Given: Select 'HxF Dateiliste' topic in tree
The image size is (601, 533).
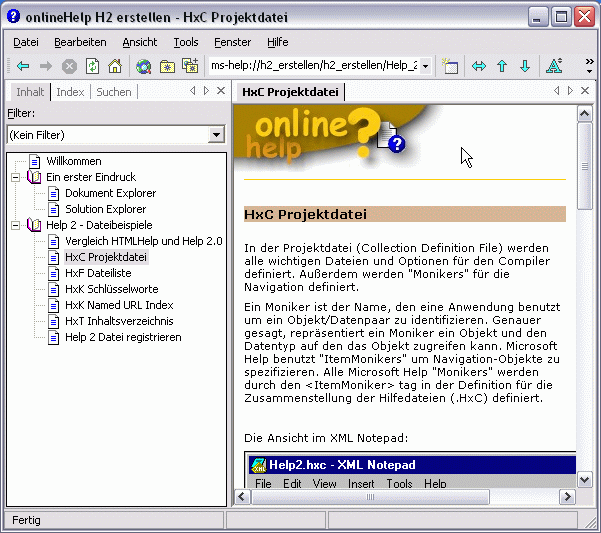Looking at the screenshot, I should [x=98, y=273].
